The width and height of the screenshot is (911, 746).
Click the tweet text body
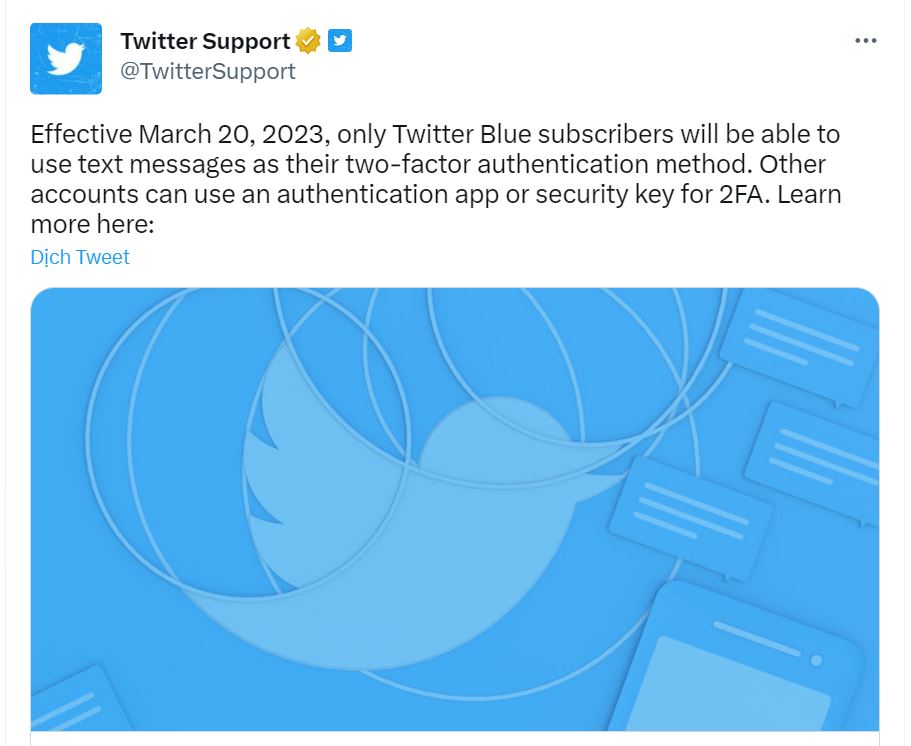[x=430, y=163]
